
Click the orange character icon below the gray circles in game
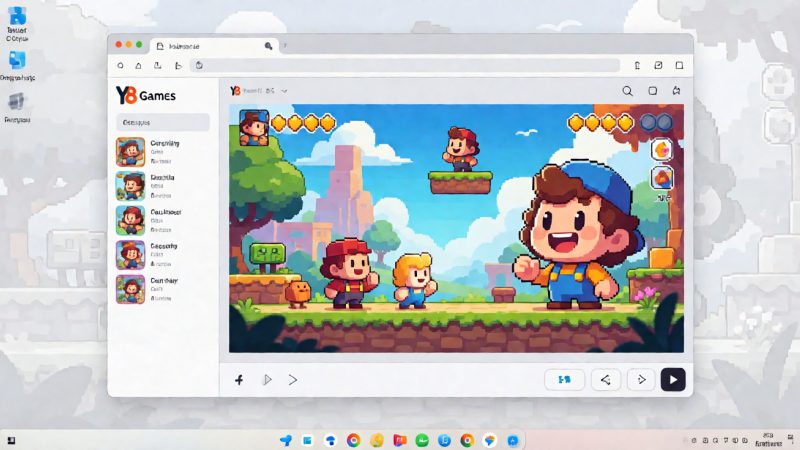pos(662,149)
